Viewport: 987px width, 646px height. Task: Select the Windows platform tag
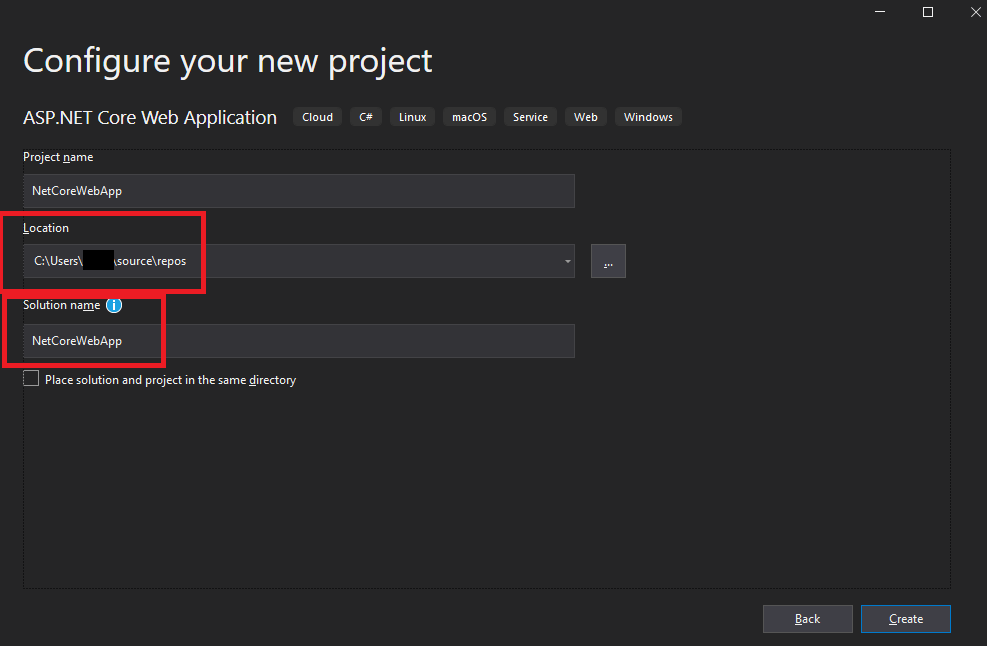pos(648,117)
